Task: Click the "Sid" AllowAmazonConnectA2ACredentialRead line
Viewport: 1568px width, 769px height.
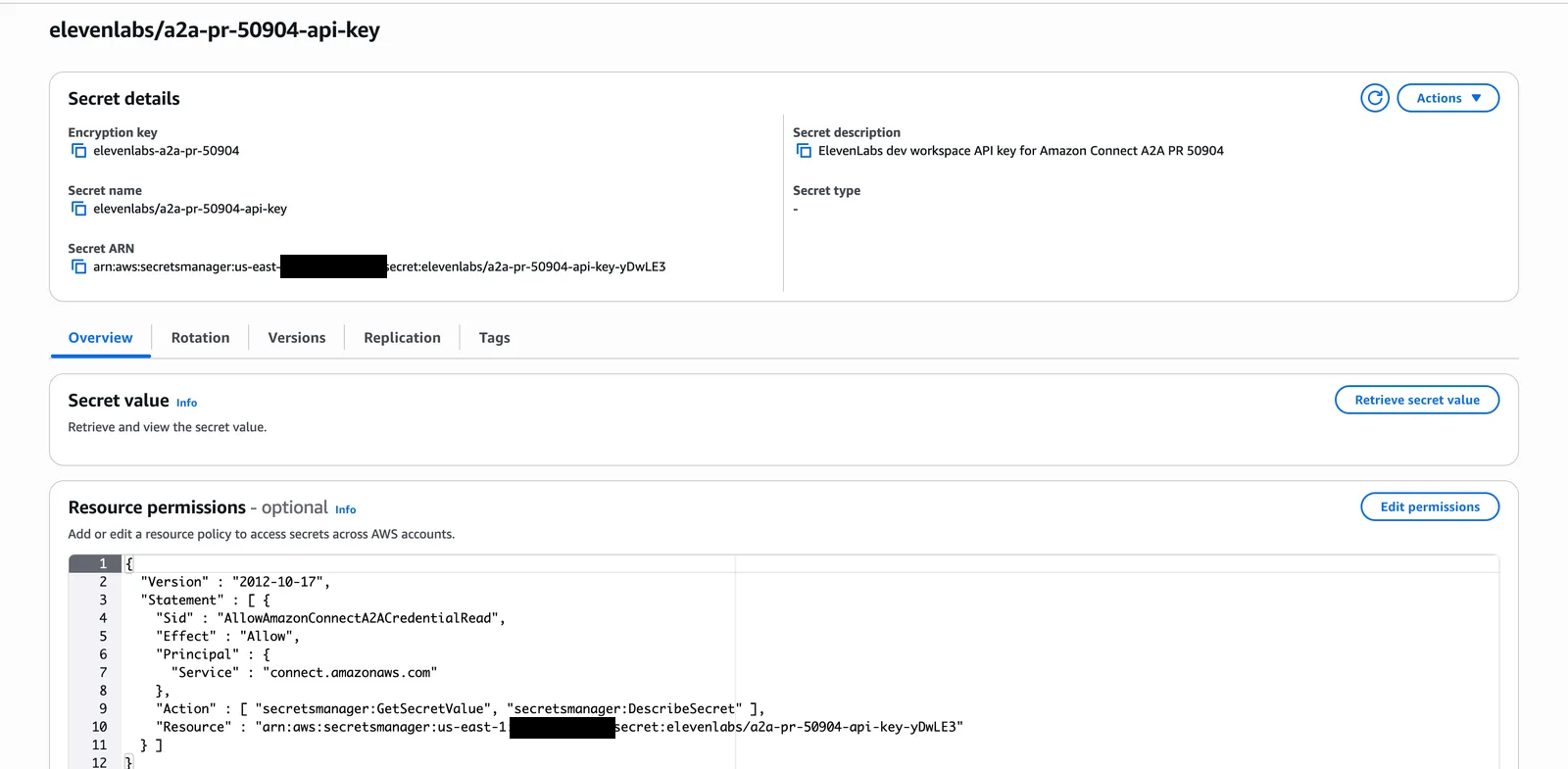Action: coord(330,618)
